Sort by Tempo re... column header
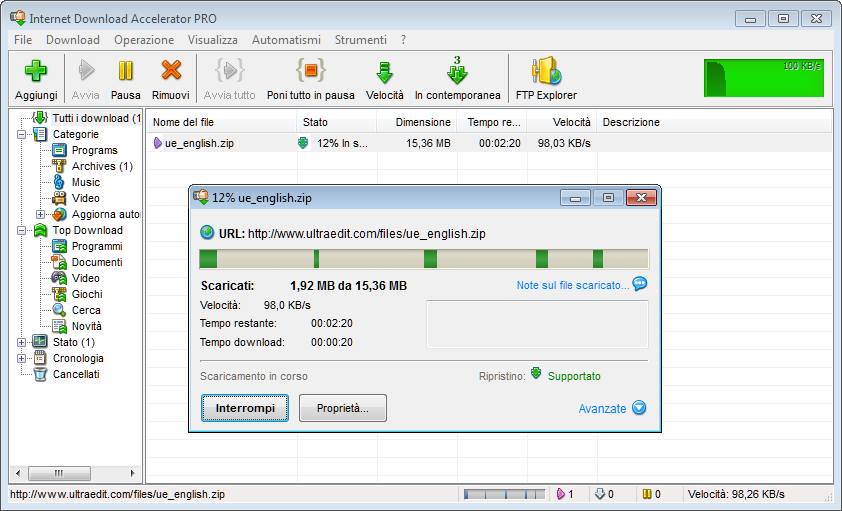The image size is (842, 511). click(492, 122)
